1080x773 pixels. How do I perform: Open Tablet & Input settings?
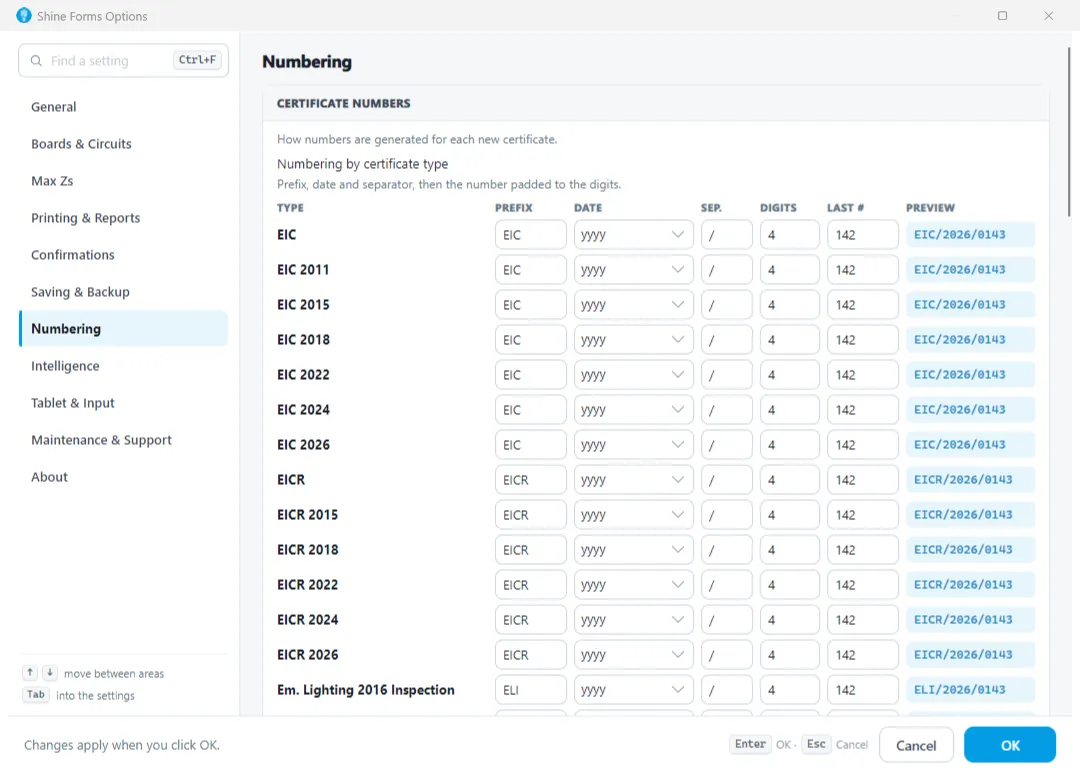[x=123, y=403]
